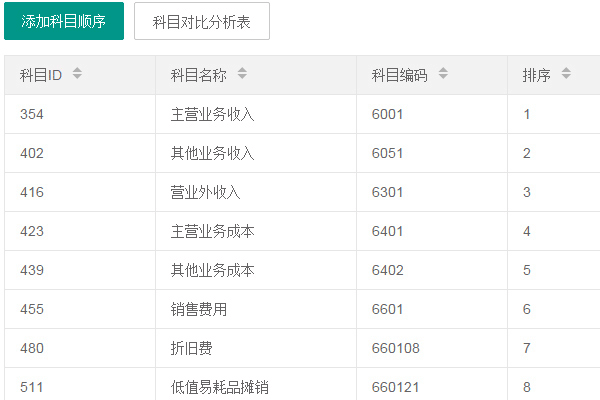Open the 科目对比分析表 button
The image size is (600, 400).
202,21
